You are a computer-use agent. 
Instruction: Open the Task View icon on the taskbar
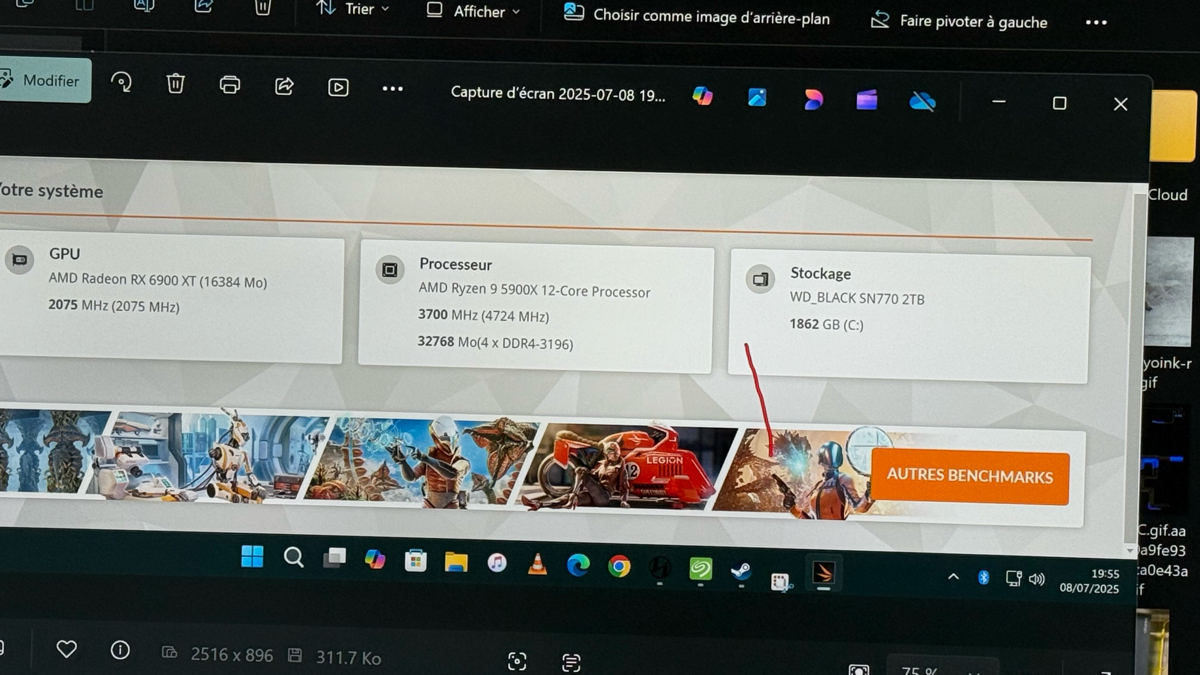point(334,558)
